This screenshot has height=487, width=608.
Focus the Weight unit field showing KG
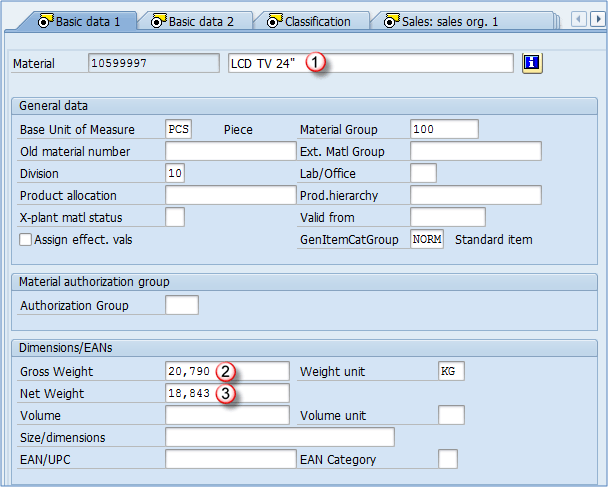(x=451, y=371)
